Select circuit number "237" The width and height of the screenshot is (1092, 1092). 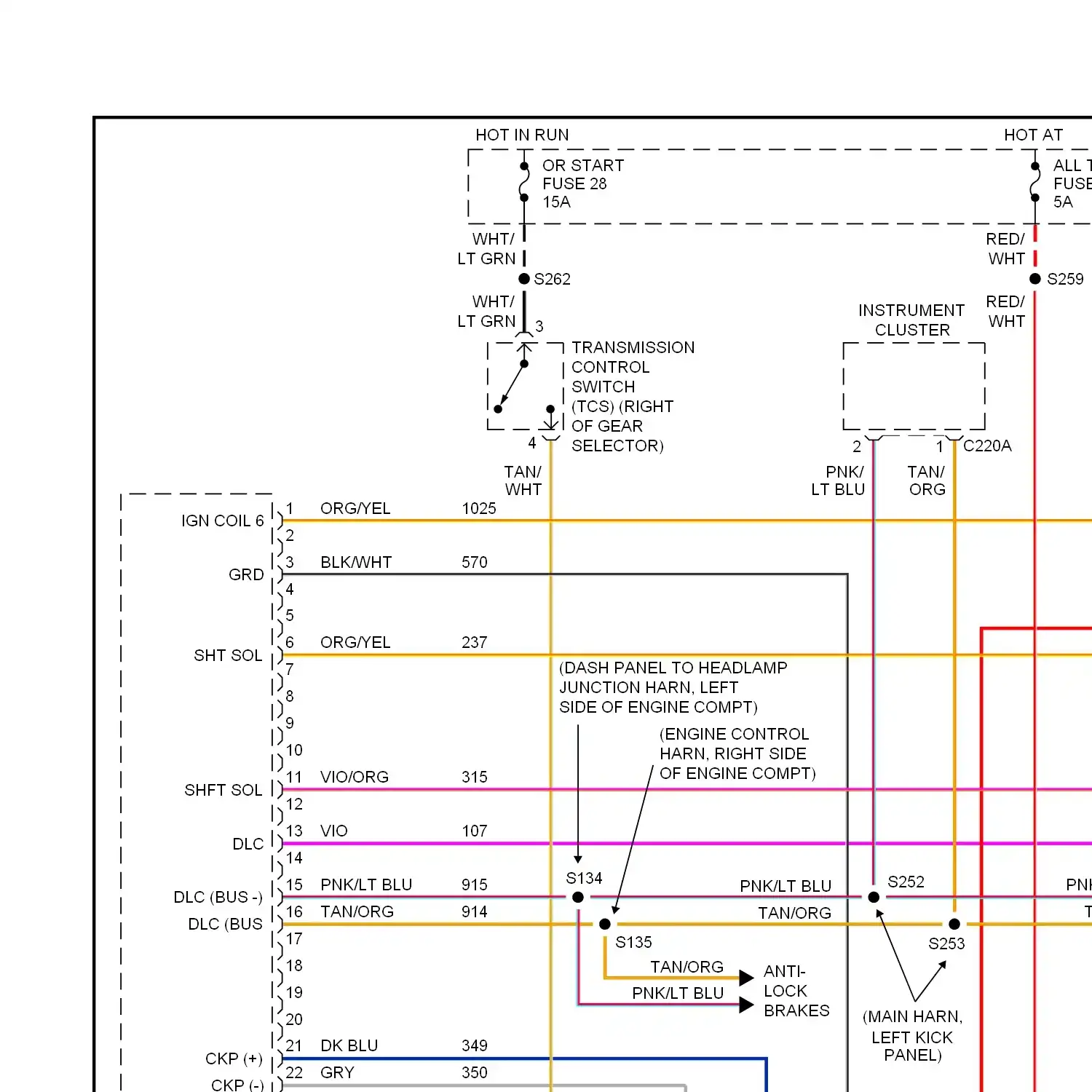click(x=475, y=642)
